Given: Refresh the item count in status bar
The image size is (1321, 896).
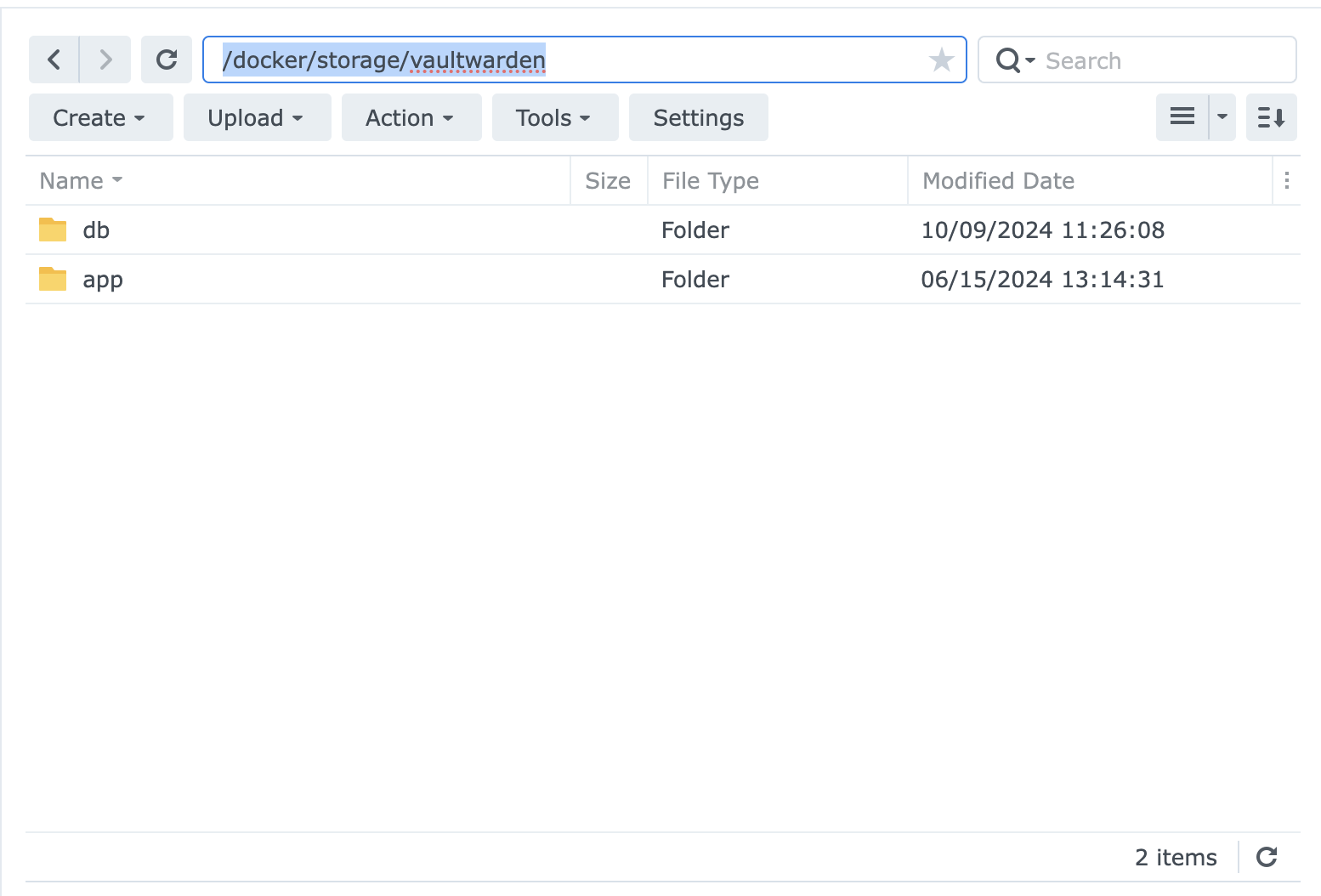Looking at the screenshot, I should [1267, 857].
